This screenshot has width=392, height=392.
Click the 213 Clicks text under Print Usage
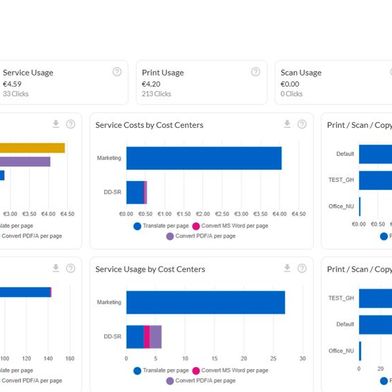[x=156, y=94]
